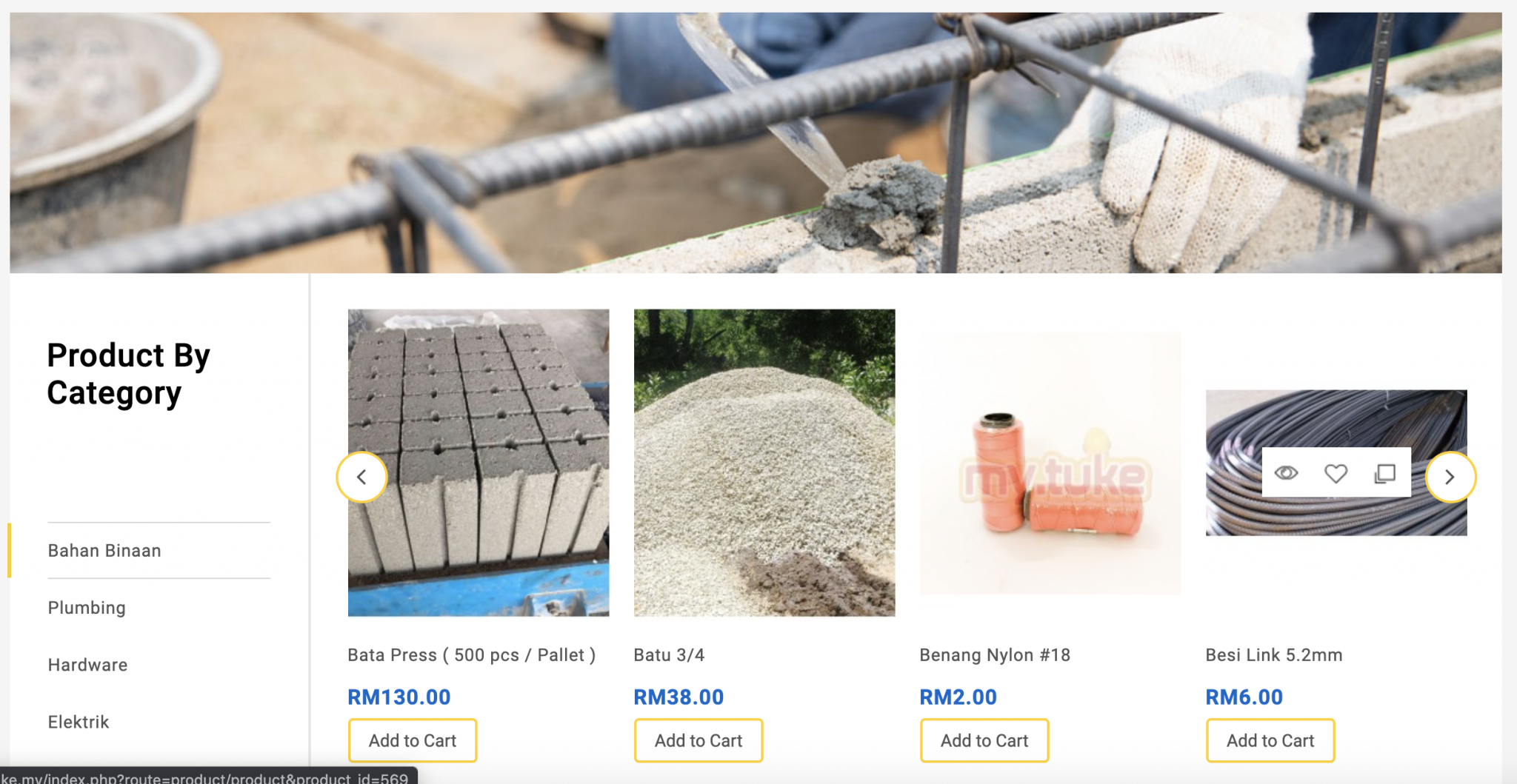Image resolution: width=1517 pixels, height=784 pixels.
Task: Expand next products with the chevron arrow
Action: (x=1451, y=478)
